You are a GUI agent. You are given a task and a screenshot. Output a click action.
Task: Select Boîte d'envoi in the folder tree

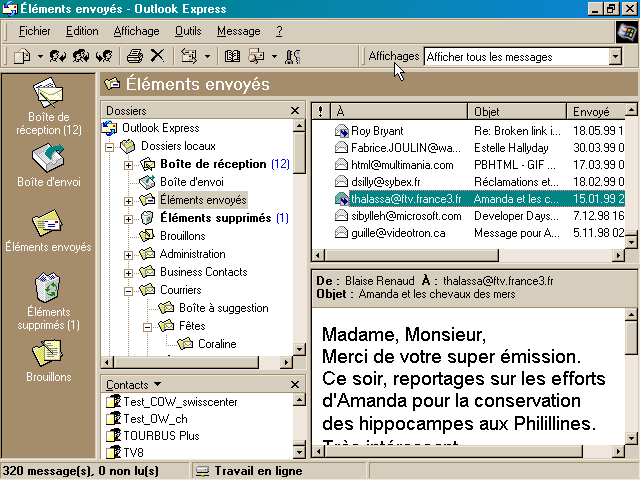[x=192, y=182]
